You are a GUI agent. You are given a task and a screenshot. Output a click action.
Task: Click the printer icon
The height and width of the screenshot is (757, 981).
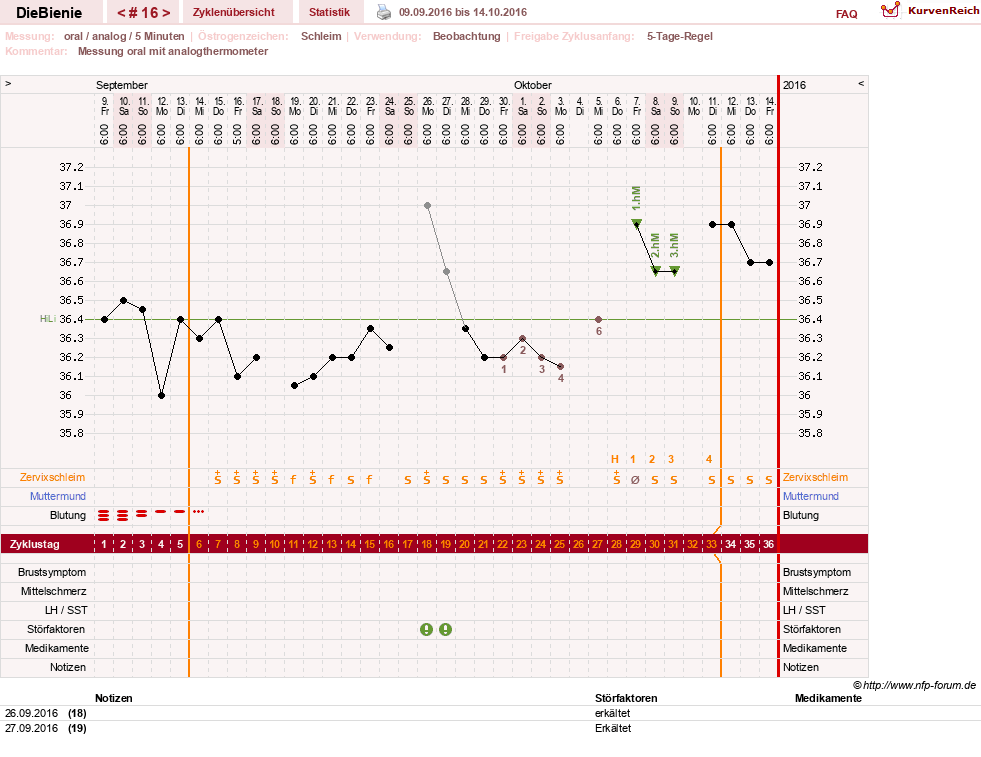[x=384, y=12]
